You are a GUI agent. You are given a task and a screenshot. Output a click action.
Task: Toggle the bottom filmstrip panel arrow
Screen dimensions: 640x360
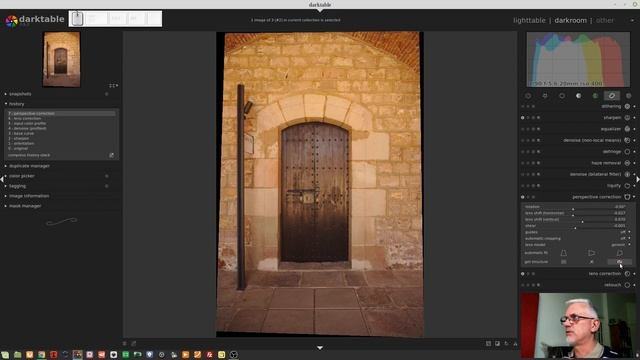tap(320, 348)
